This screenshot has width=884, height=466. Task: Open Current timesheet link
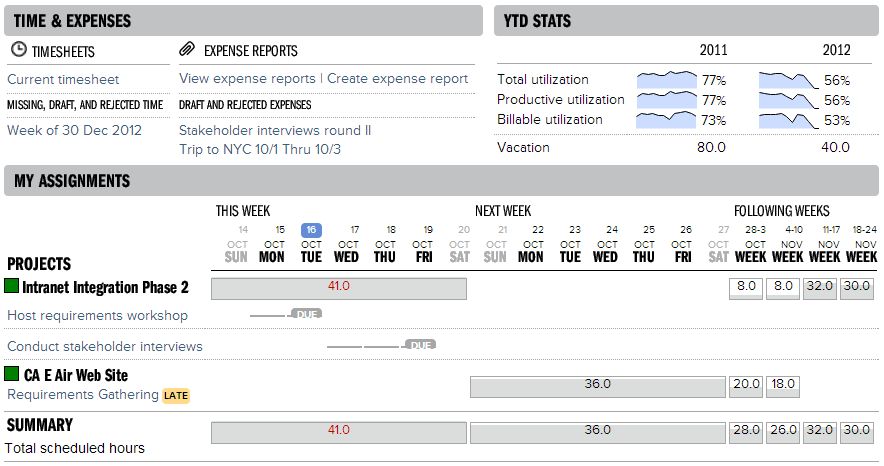[63, 79]
